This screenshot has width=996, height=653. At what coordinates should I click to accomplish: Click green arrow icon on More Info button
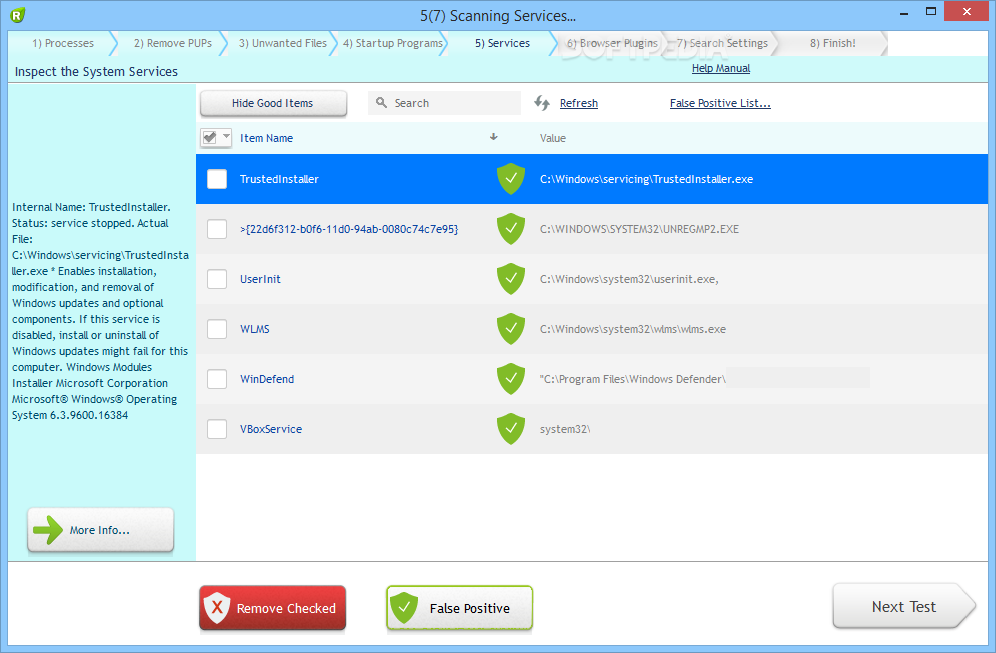coord(48,530)
